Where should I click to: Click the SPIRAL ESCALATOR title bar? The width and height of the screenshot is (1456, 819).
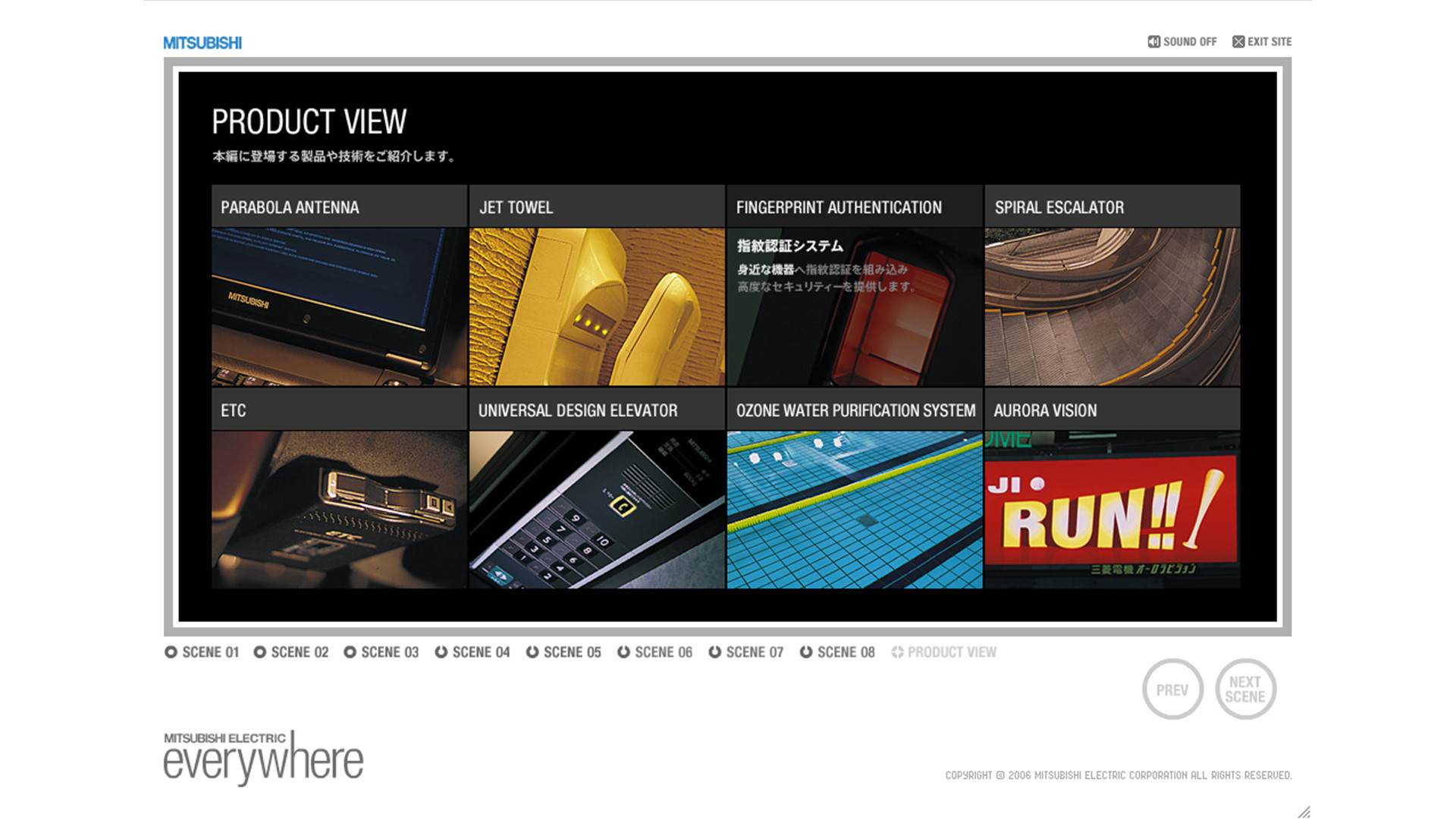(x=1112, y=206)
